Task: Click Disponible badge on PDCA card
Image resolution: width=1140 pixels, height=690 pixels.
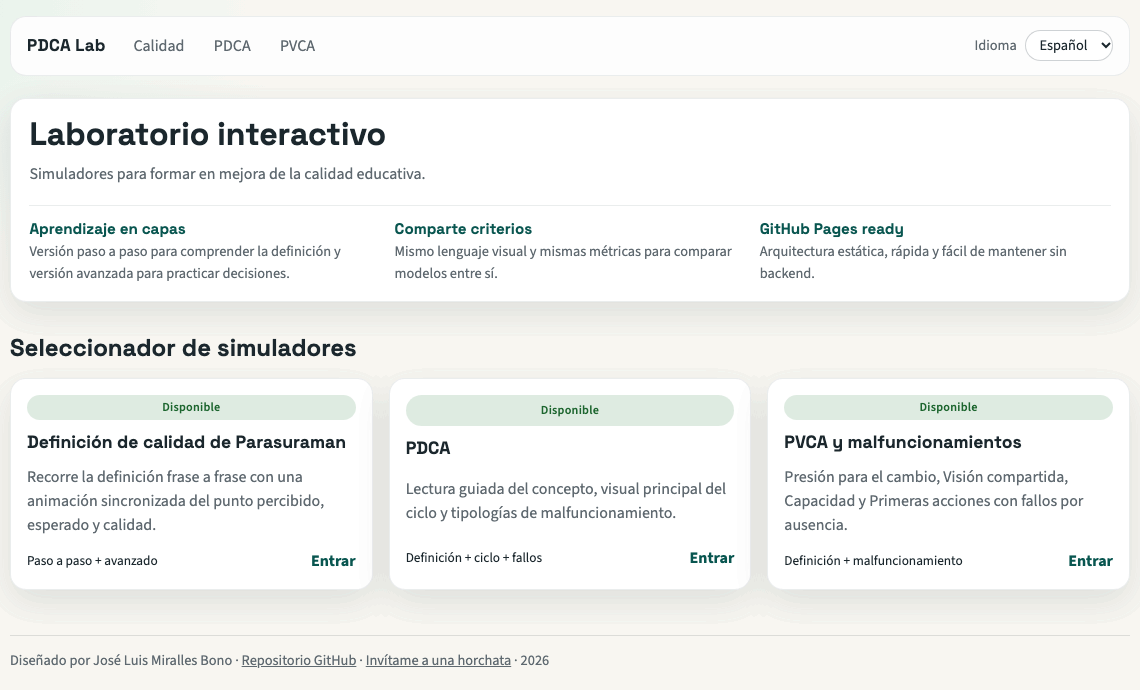Action: pos(570,410)
